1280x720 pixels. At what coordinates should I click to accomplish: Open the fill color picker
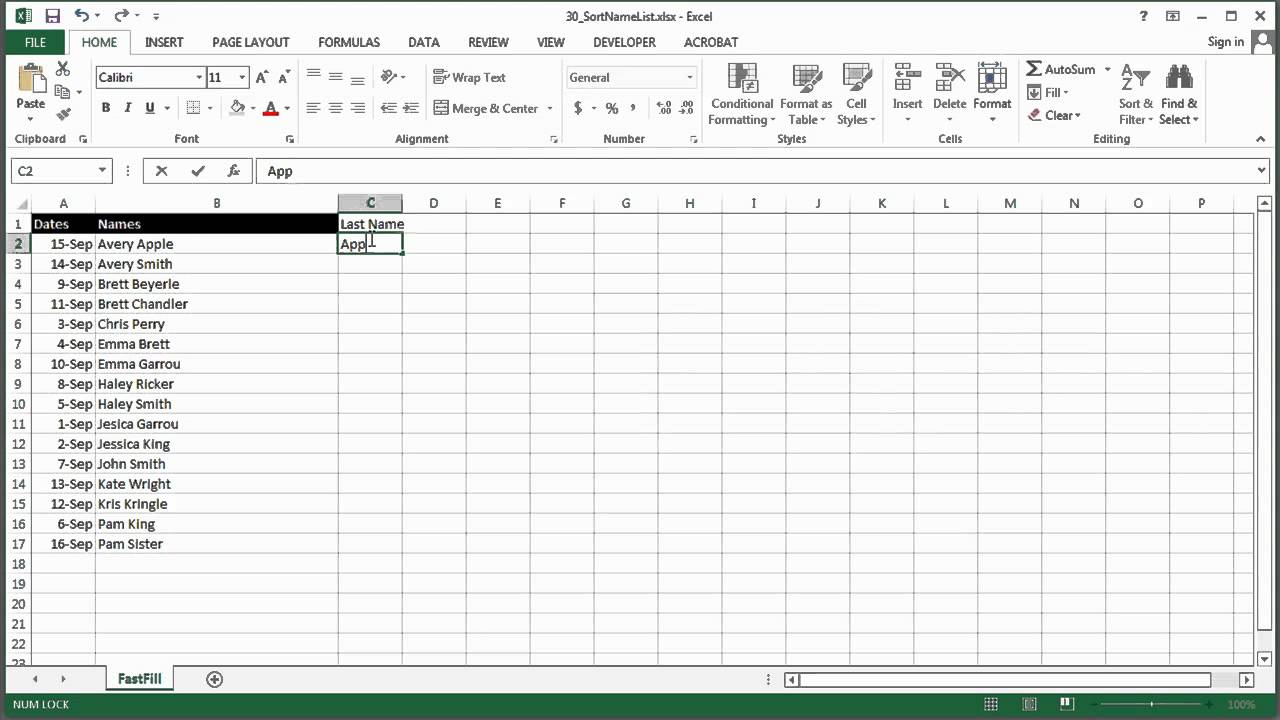(x=253, y=108)
